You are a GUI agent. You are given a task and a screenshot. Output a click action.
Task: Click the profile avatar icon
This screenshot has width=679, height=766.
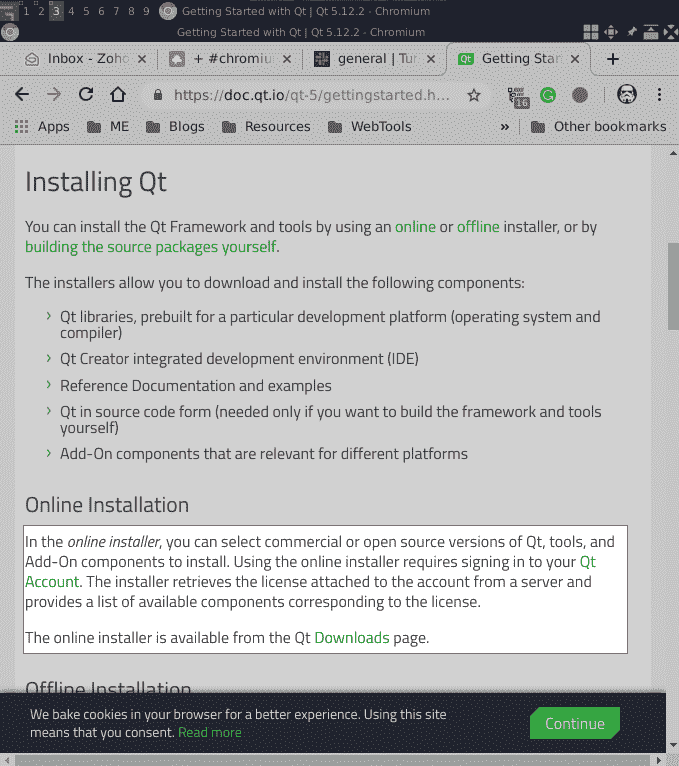627,95
